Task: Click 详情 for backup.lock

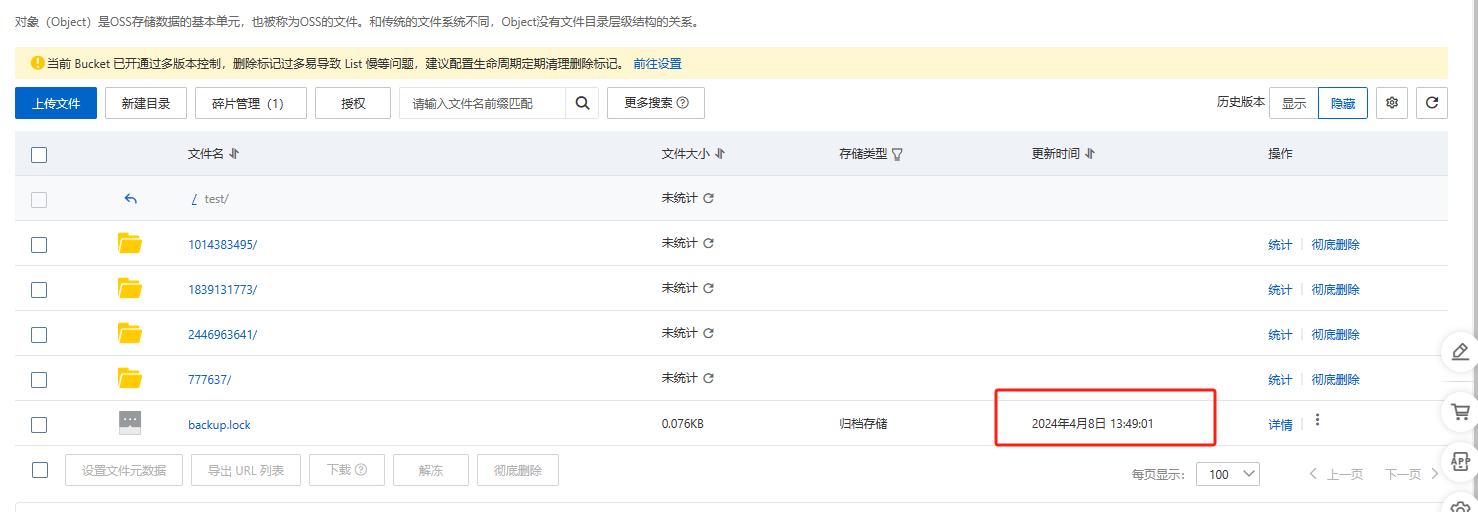Action: click(1280, 424)
